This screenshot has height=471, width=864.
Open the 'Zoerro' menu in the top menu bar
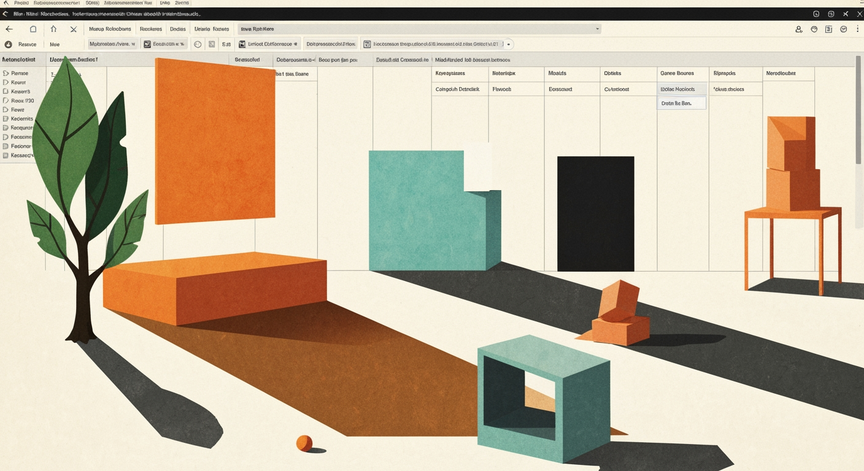(182, 3)
